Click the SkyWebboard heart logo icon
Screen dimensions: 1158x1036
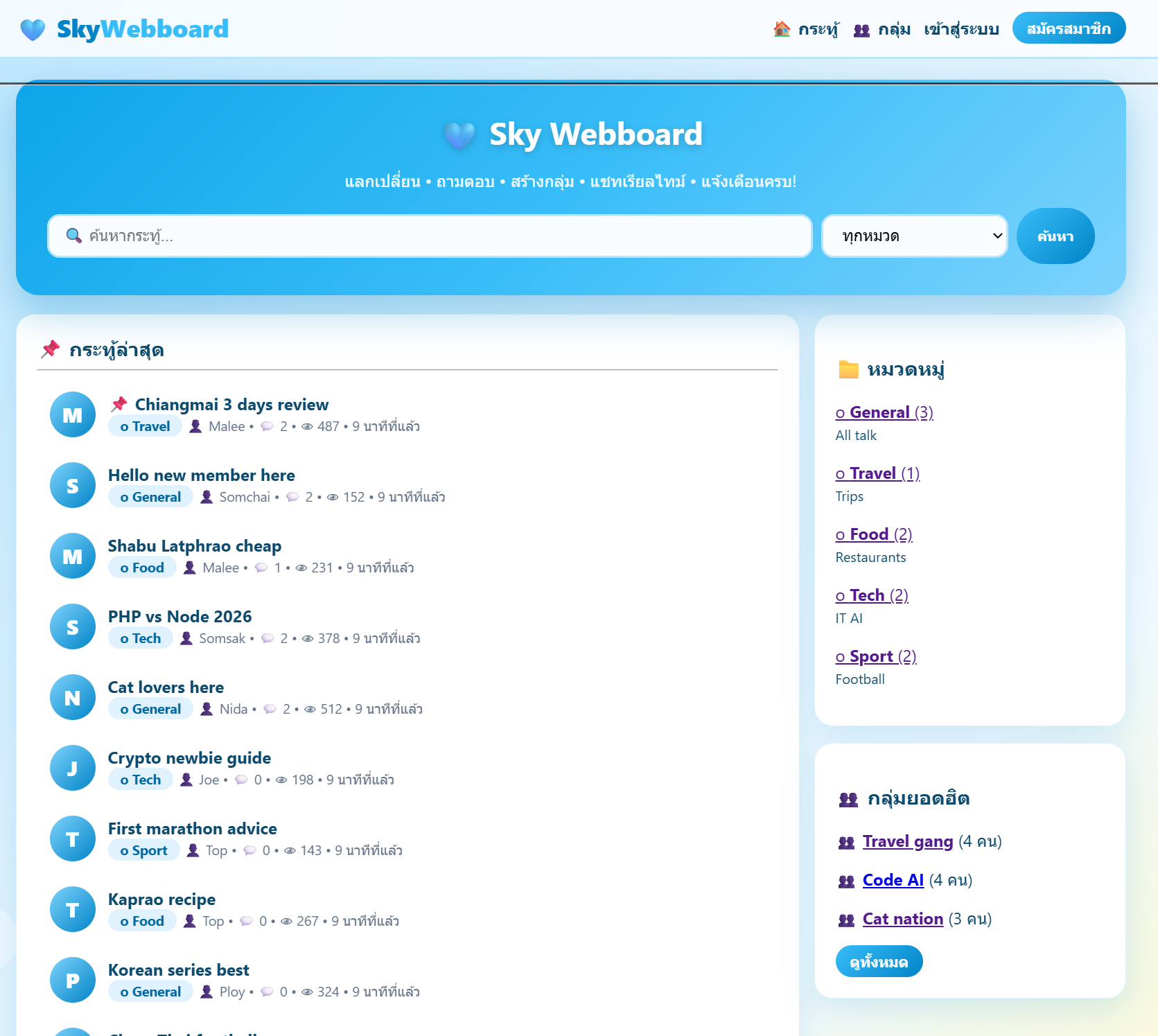click(x=33, y=30)
